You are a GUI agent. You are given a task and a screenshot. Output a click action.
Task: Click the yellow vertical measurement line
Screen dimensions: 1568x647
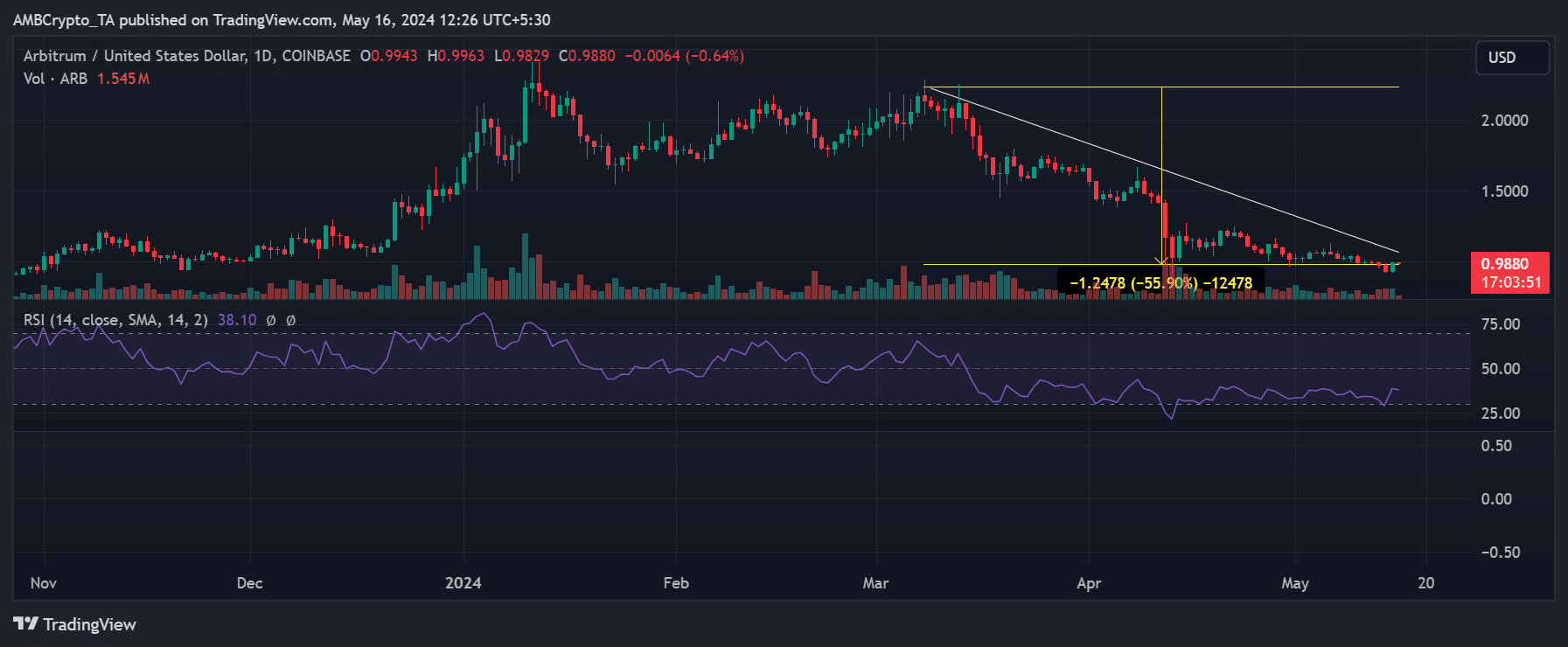pos(1161,175)
